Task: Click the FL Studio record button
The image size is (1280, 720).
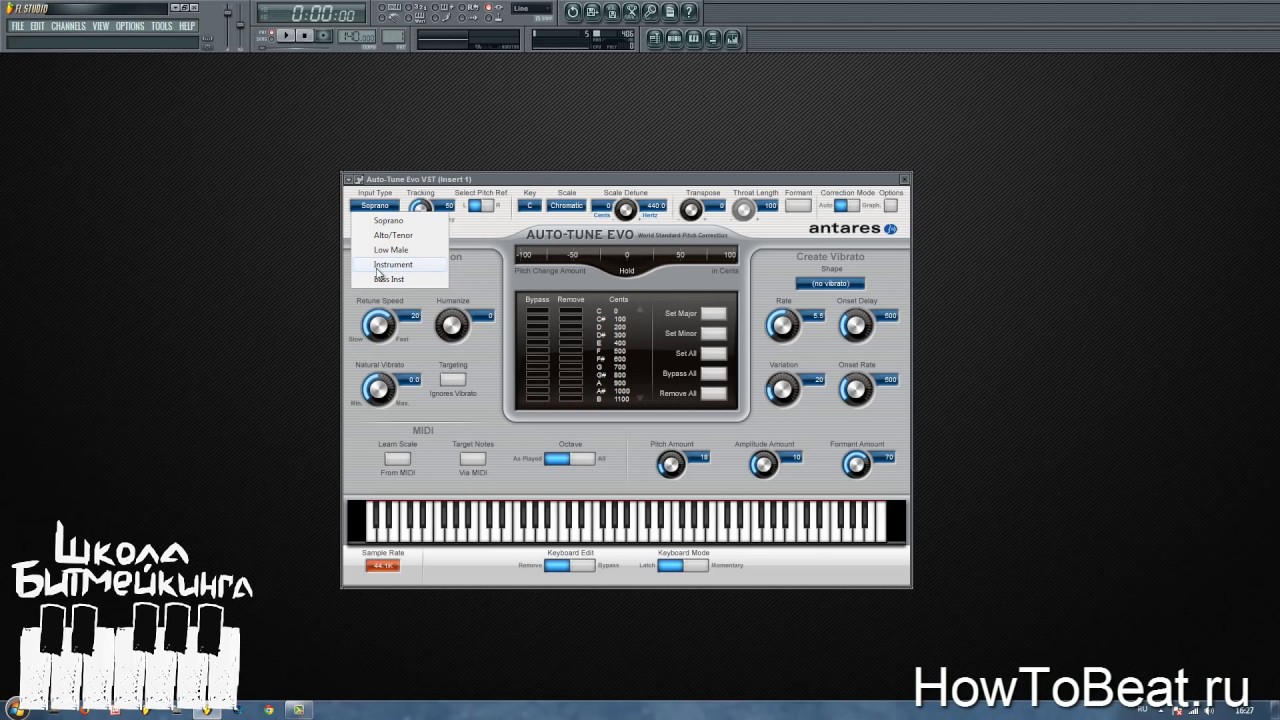Action: click(323, 36)
